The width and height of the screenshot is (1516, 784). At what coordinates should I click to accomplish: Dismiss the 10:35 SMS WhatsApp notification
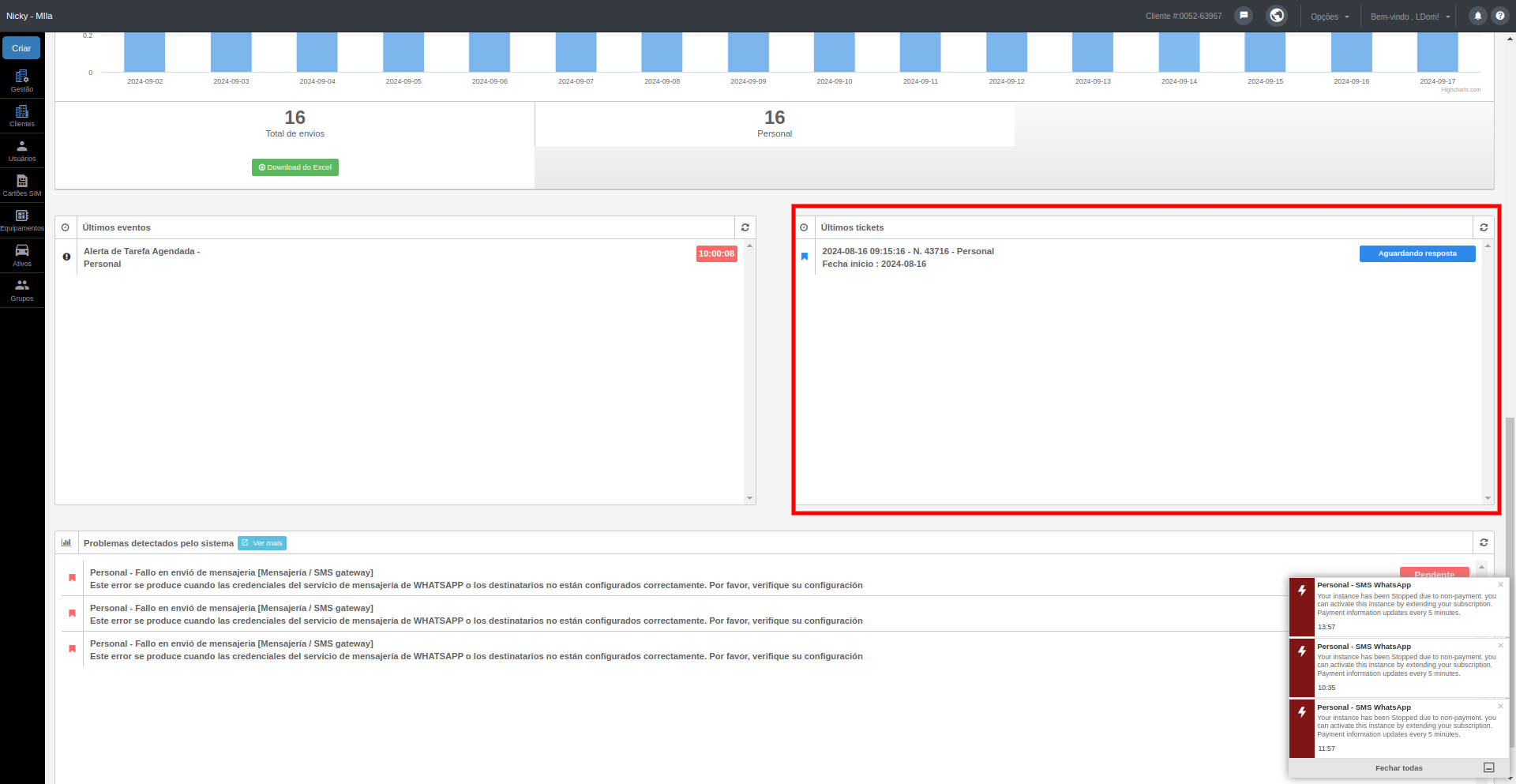tap(1501, 646)
